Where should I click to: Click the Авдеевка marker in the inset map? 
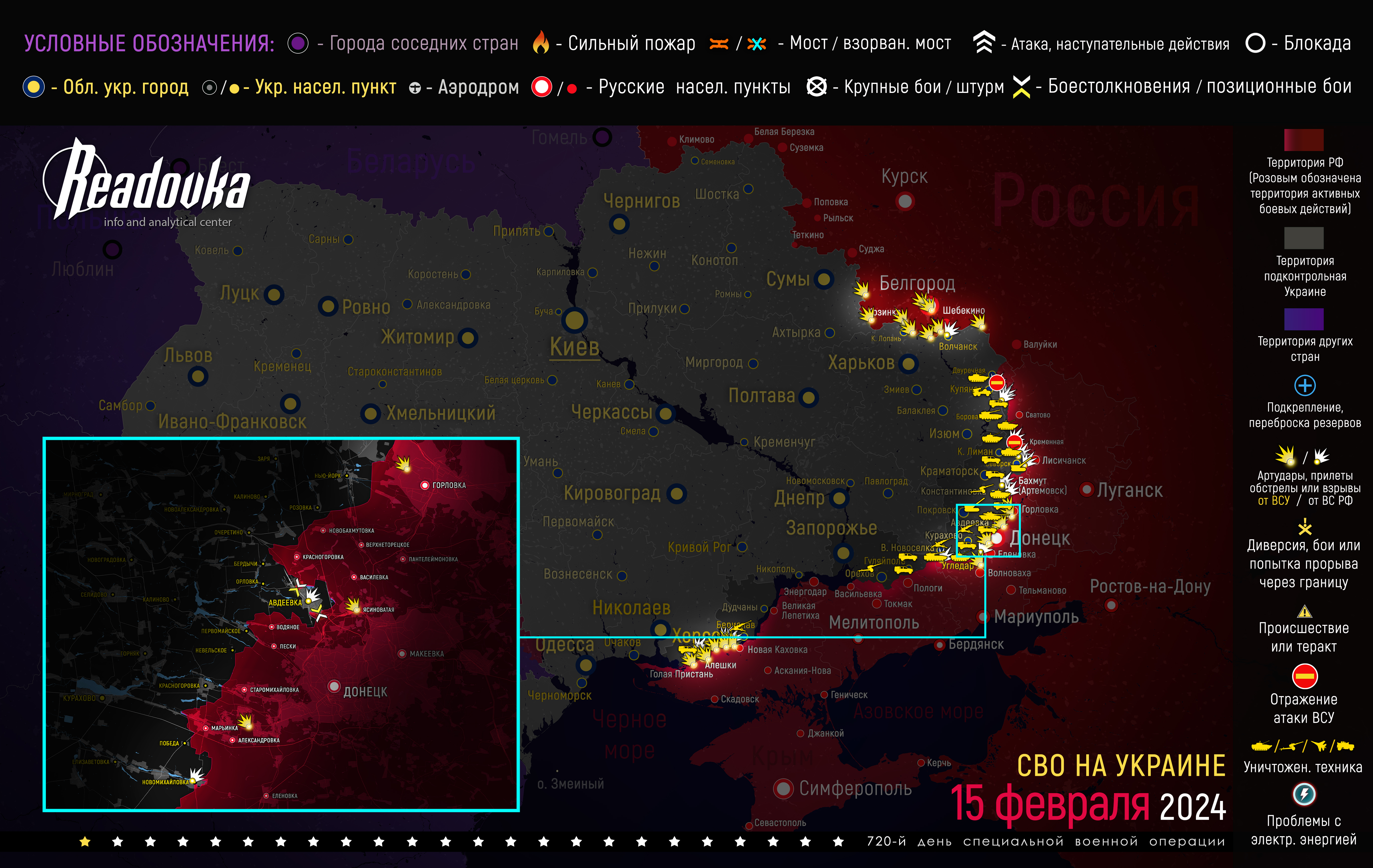tap(309, 601)
